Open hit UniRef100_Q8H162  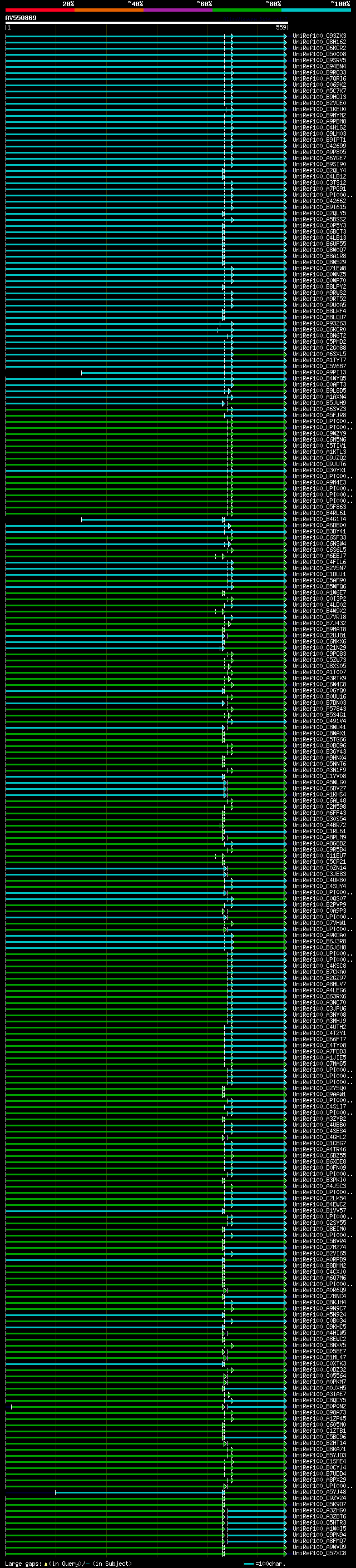(319, 42)
